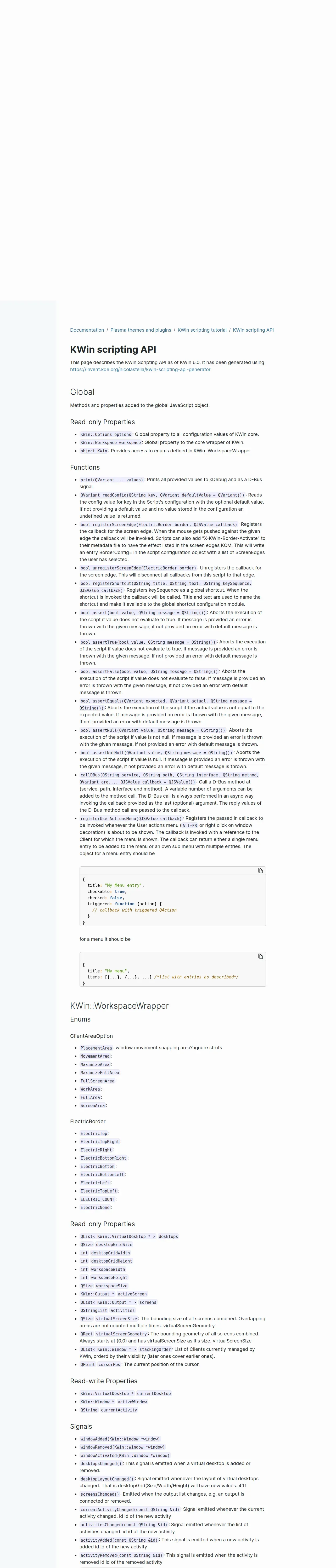Click the screensChanged() signal
Screen dimensions: 336x1568
click(x=100, y=1494)
